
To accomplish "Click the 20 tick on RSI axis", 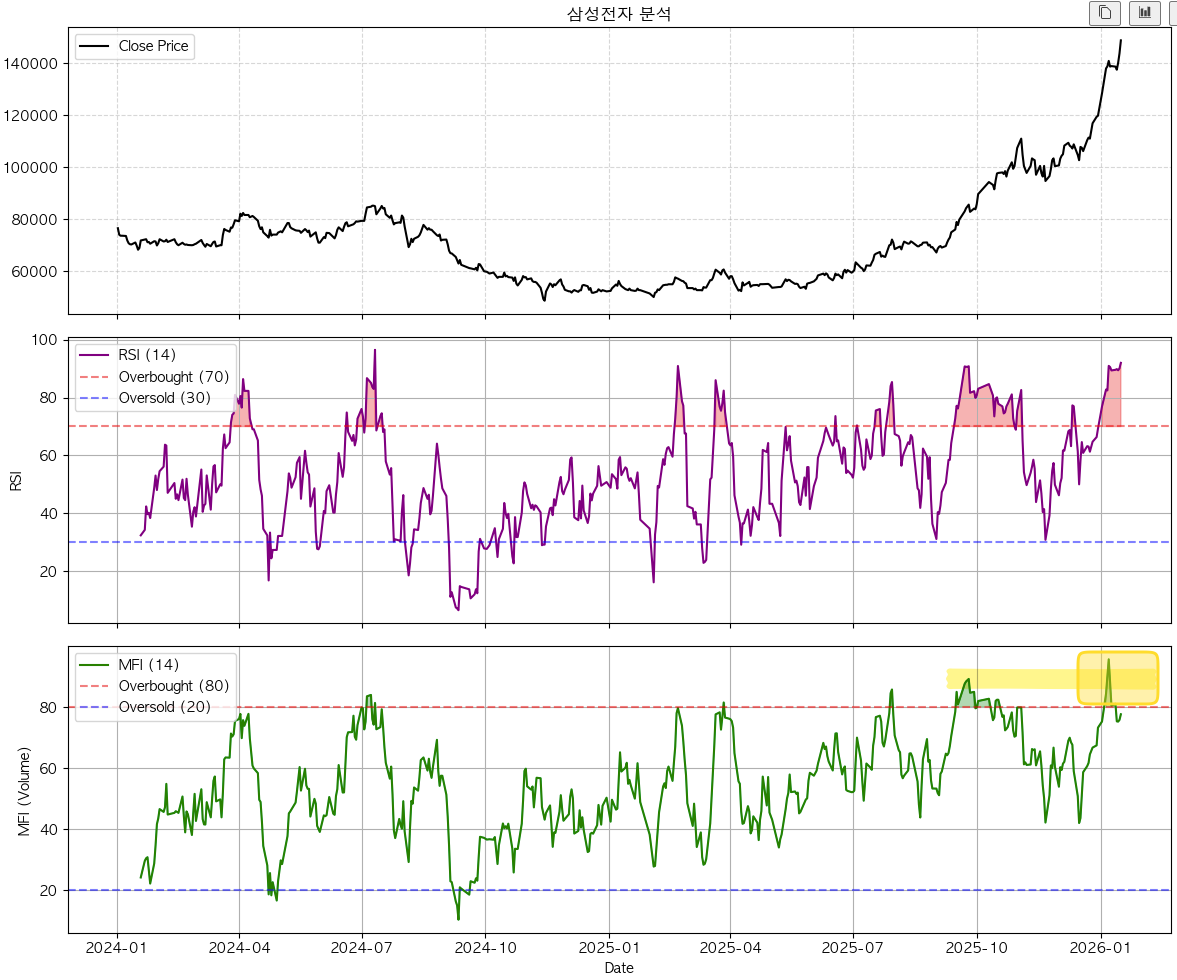I will point(48,572).
